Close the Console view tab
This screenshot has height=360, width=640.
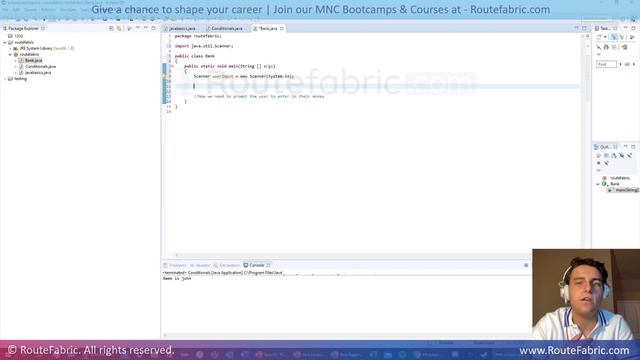click(268, 265)
